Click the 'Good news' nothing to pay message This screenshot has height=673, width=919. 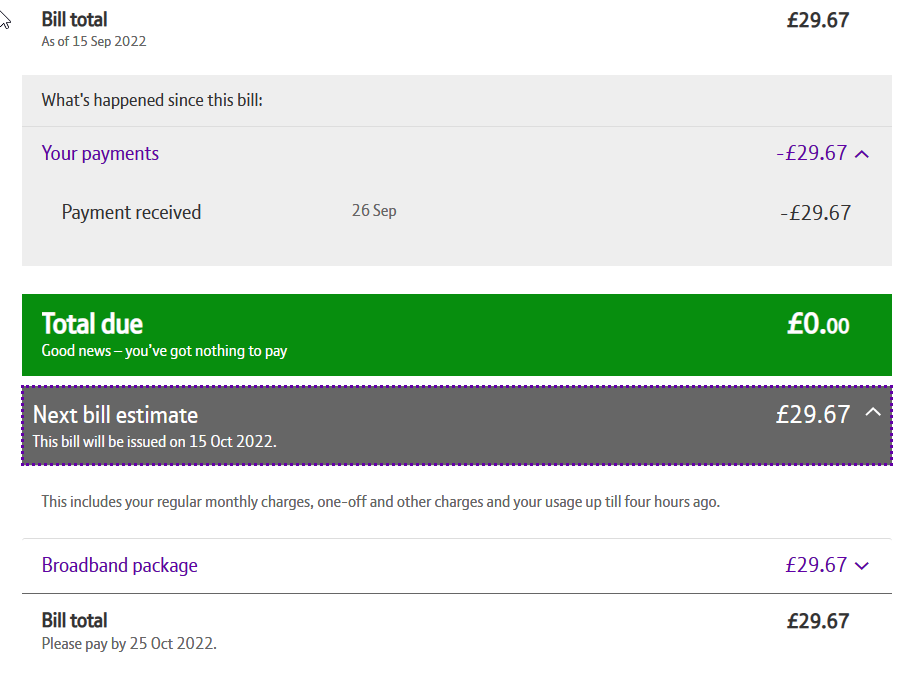coord(164,351)
